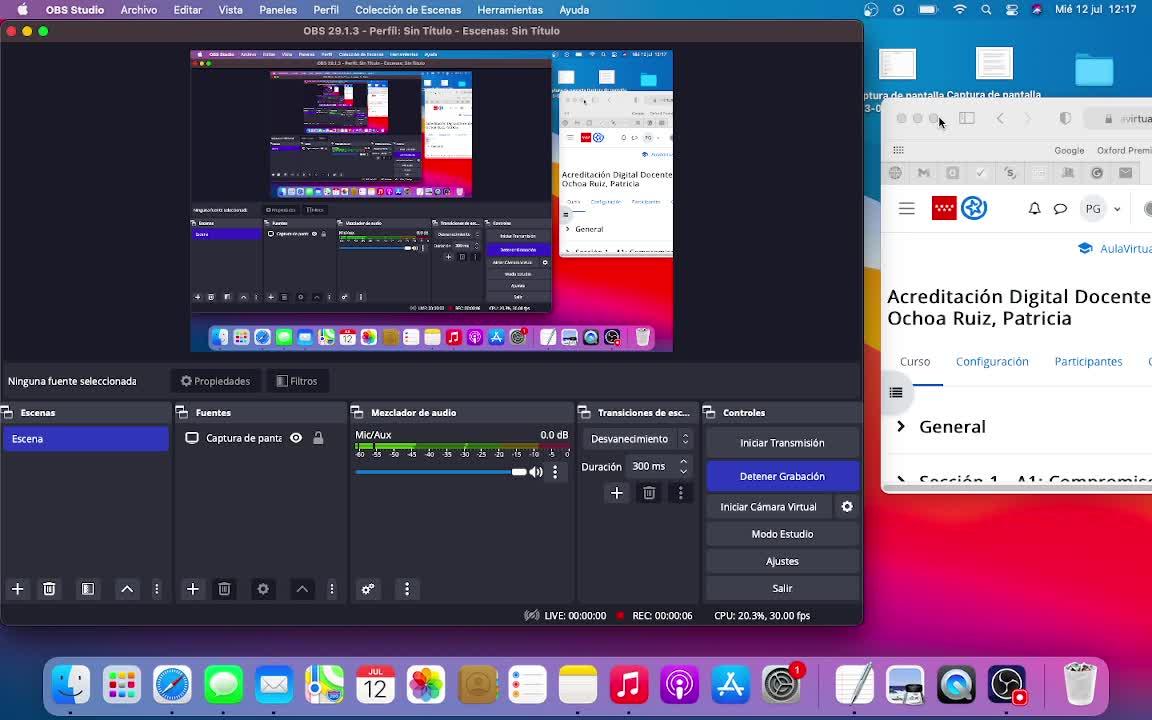Image resolution: width=1152 pixels, height=720 pixels.
Task: Open the Herramientas menu
Action: click(x=509, y=10)
